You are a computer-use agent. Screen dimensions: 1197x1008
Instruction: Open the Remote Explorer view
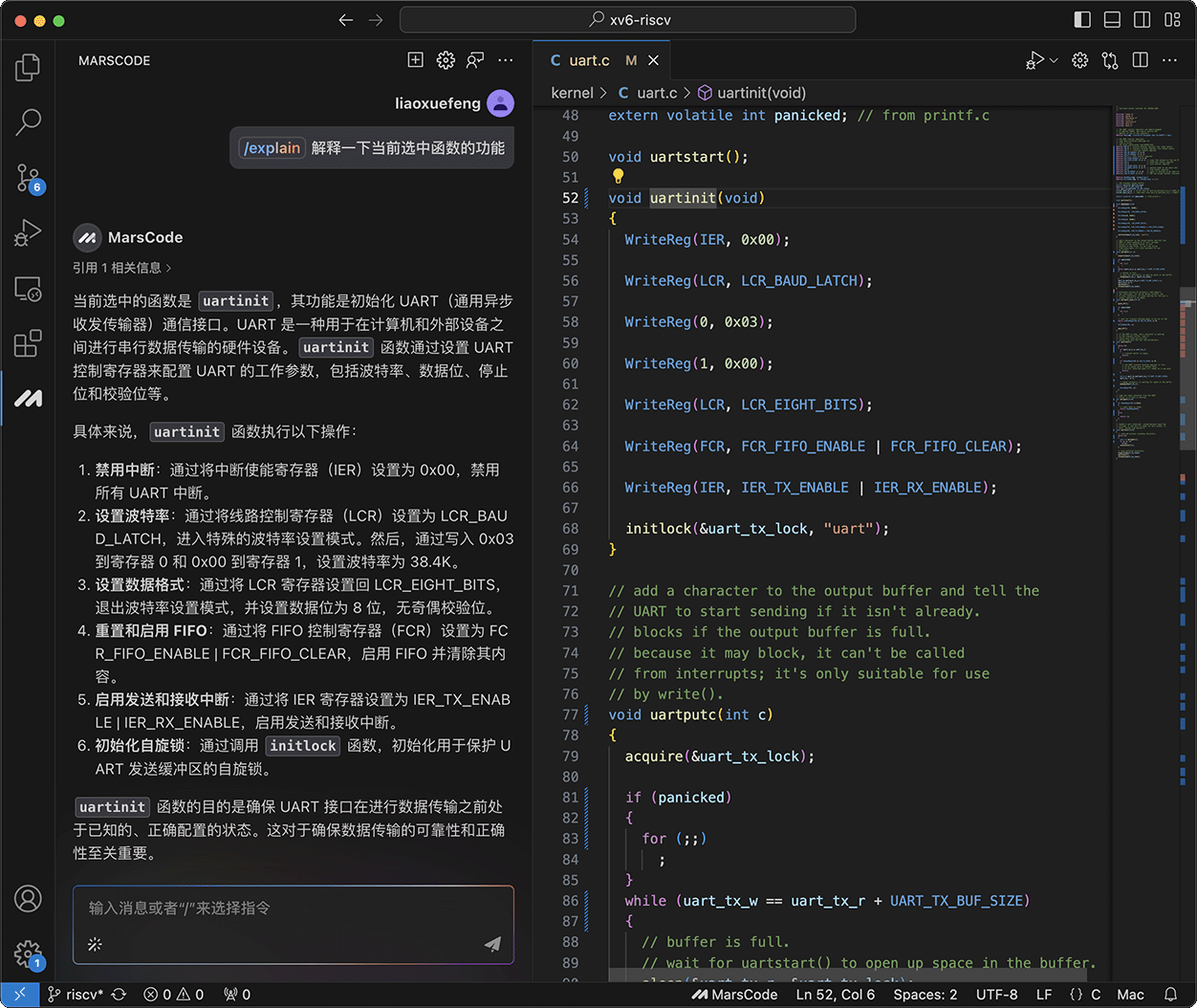(28, 288)
